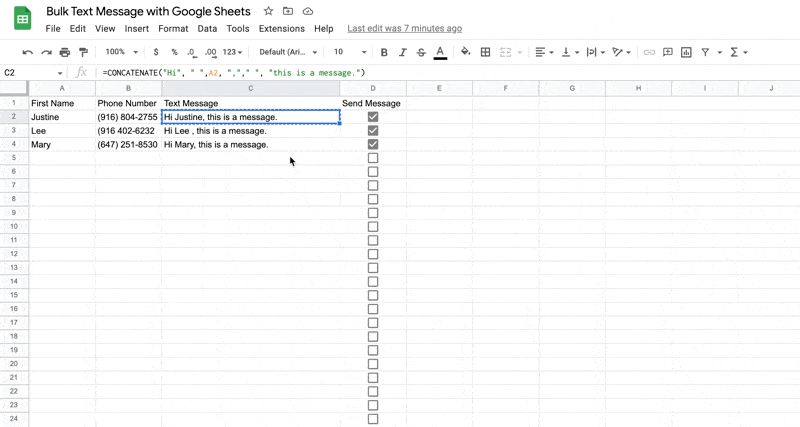The width and height of the screenshot is (800, 427).
Task: Print the spreadsheet with the printer icon
Action: coord(65,52)
